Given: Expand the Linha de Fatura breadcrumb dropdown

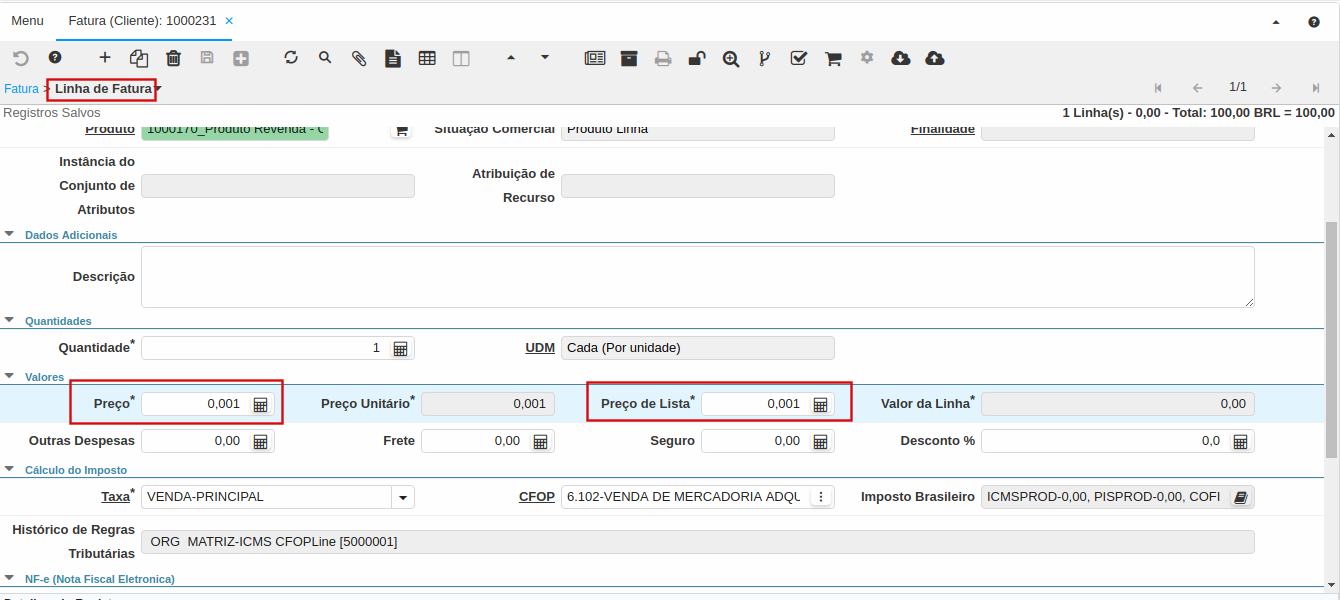Looking at the screenshot, I should point(158,90).
